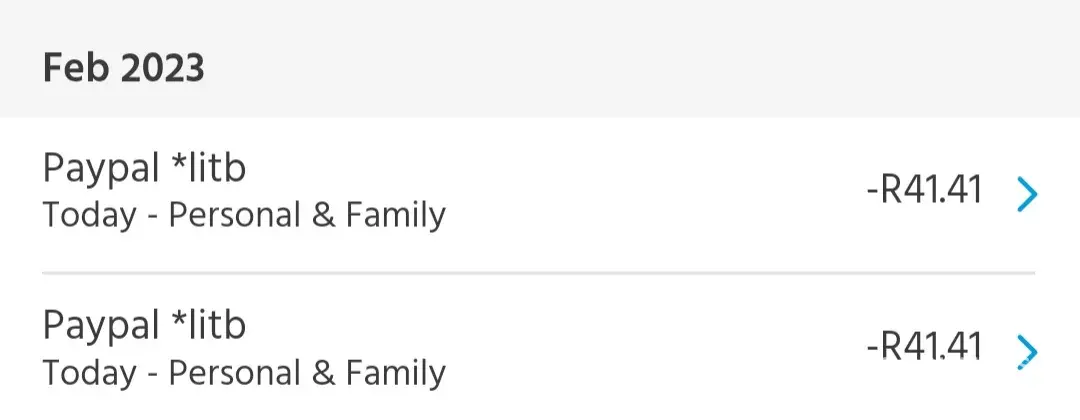This screenshot has height=420, width=1080.
Task: Select the top Paypal *litb merchant name
Action: (144, 169)
